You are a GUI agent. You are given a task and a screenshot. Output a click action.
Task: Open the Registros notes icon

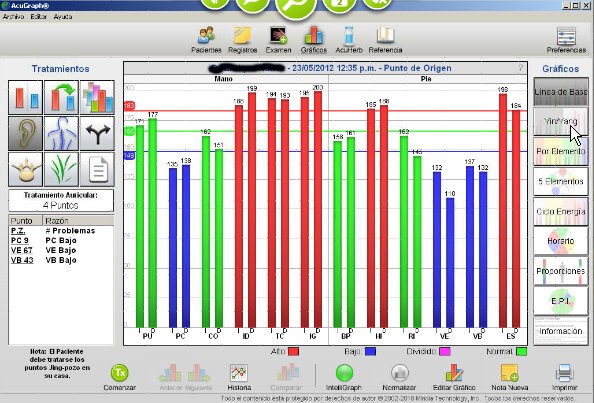(x=242, y=36)
